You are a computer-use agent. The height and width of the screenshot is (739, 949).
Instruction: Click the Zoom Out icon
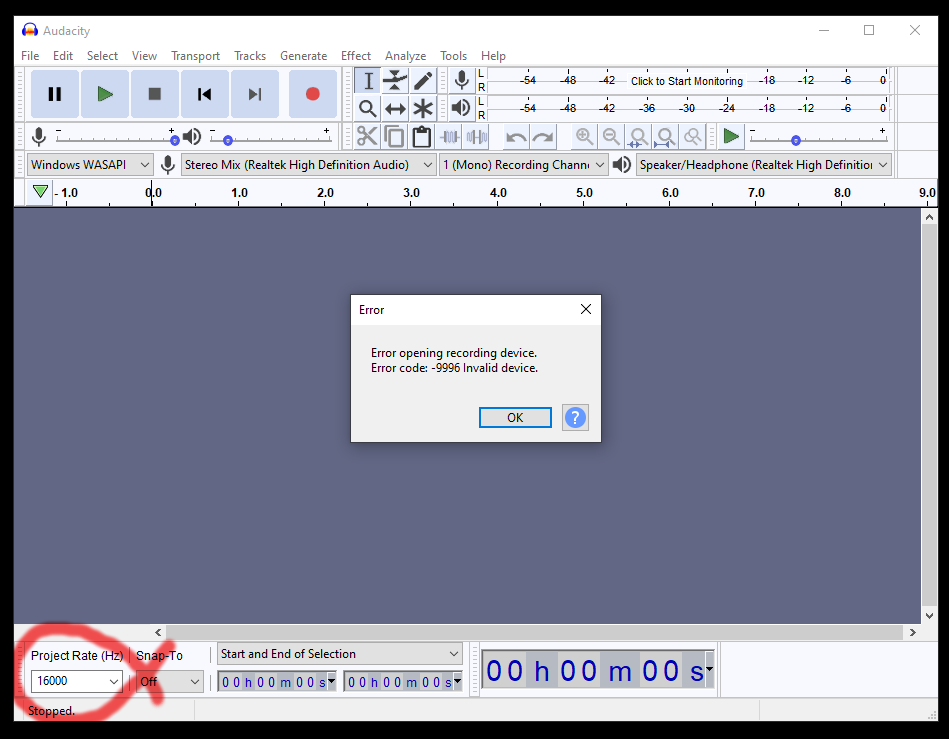point(611,137)
